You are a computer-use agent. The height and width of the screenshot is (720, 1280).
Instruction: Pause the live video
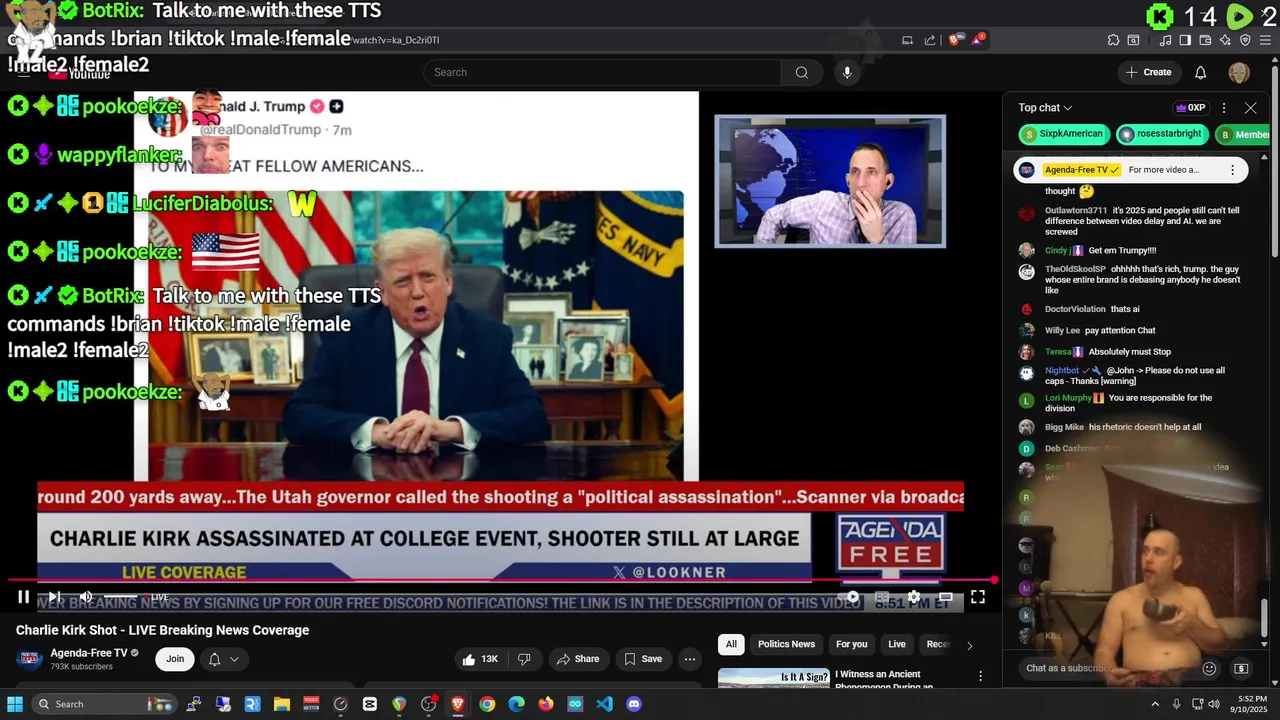[23, 597]
